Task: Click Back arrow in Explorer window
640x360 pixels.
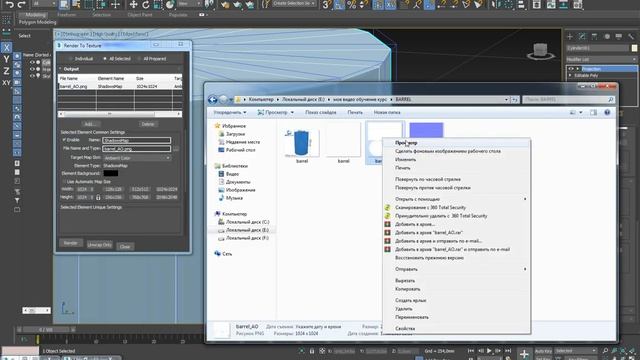Action: pos(212,99)
